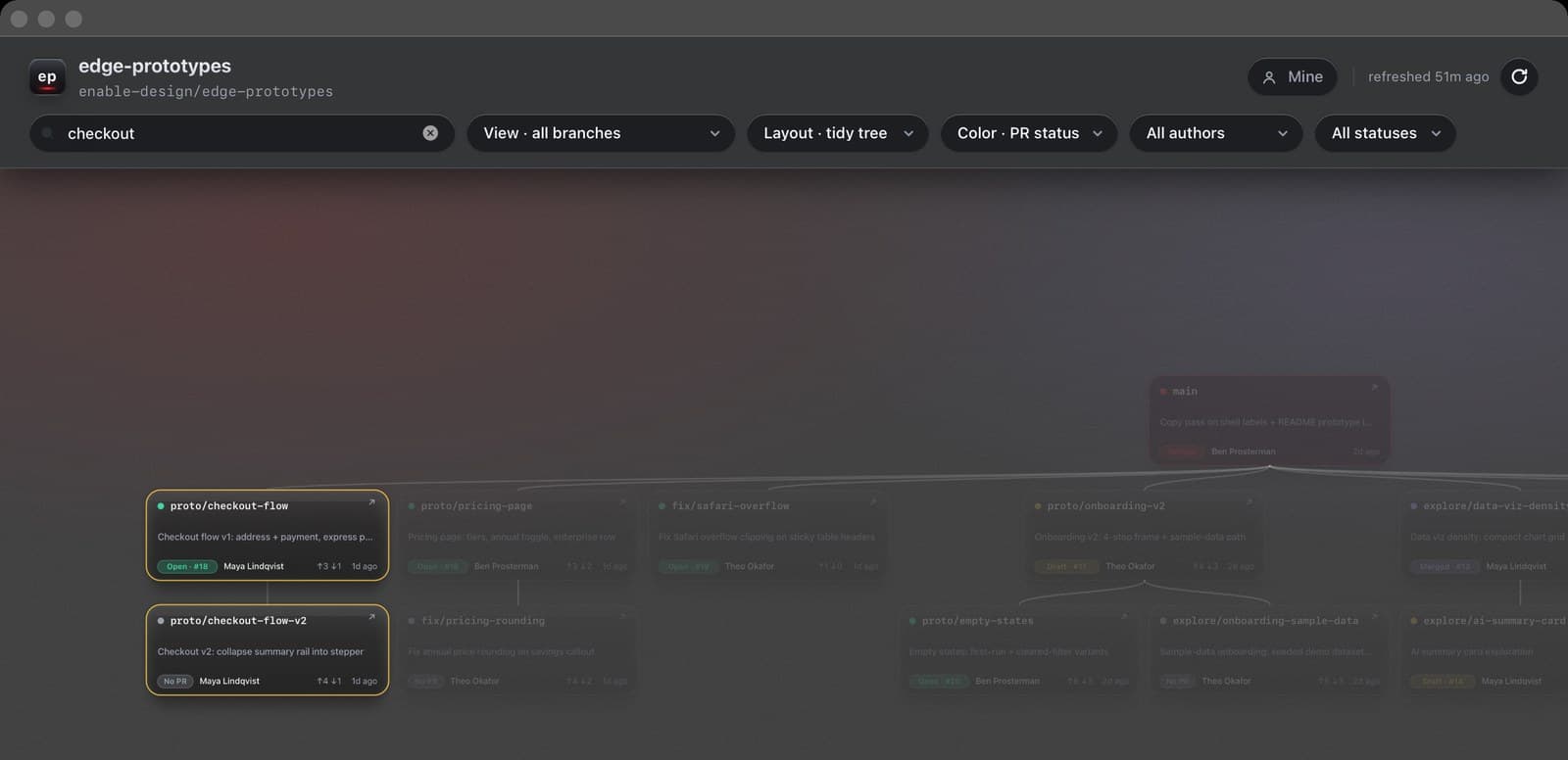Image resolution: width=1568 pixels, height=760 pixels.
Task: Click Theo Okafor on fix/safari-overflow card
Action: pyautogui.click(x=750, y=566)
